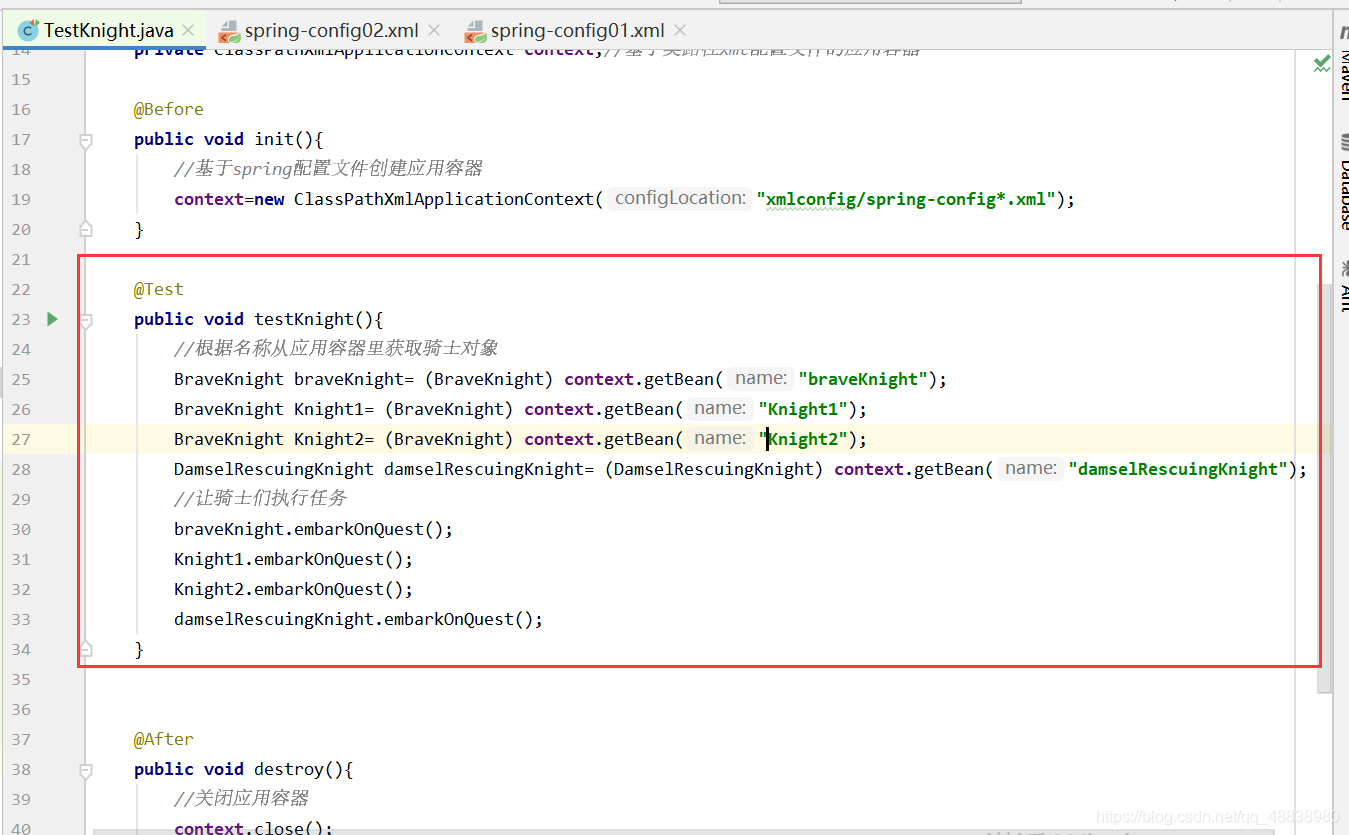Click the init method name
The height and width of the screenshot is (835, 1349).
click(274, 139)
